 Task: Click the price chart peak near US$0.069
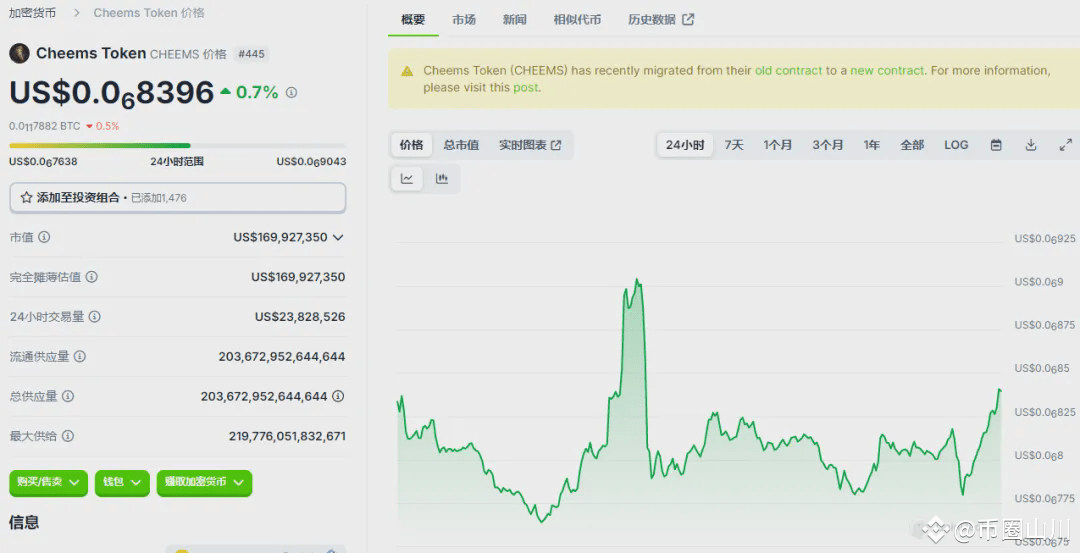tap(638, 281)
